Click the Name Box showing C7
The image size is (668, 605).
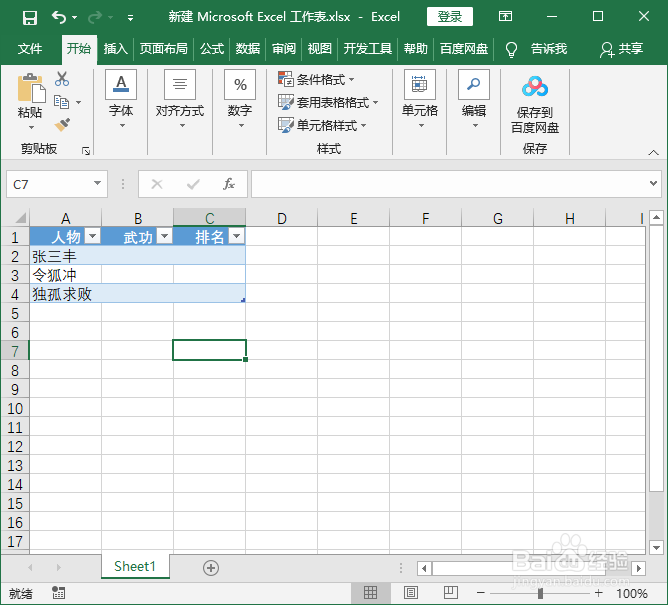click(50, 184)
